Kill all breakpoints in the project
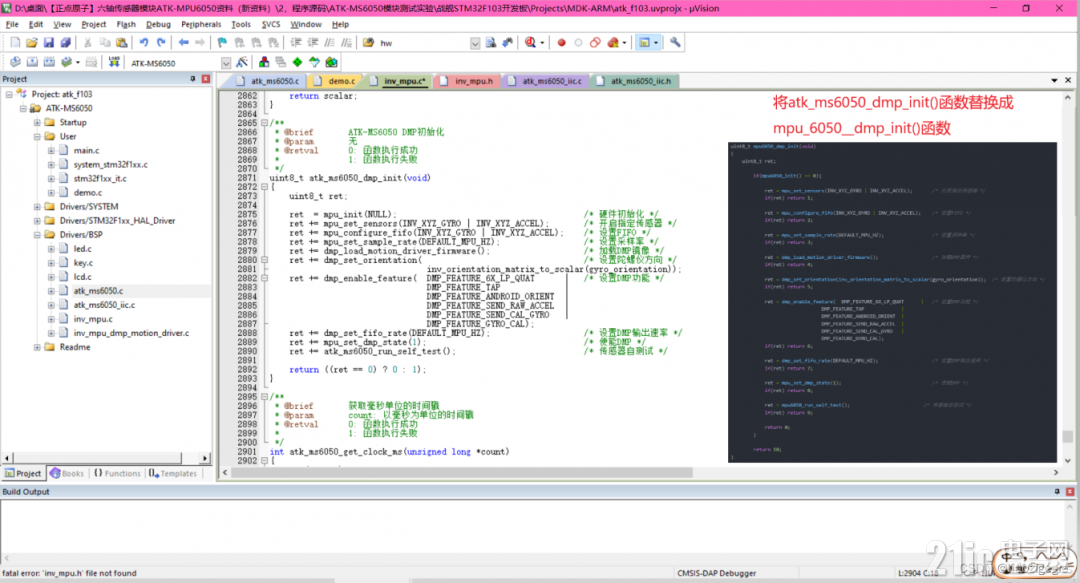This screenshot has height=583, width=1080. (x=613, y=43)
